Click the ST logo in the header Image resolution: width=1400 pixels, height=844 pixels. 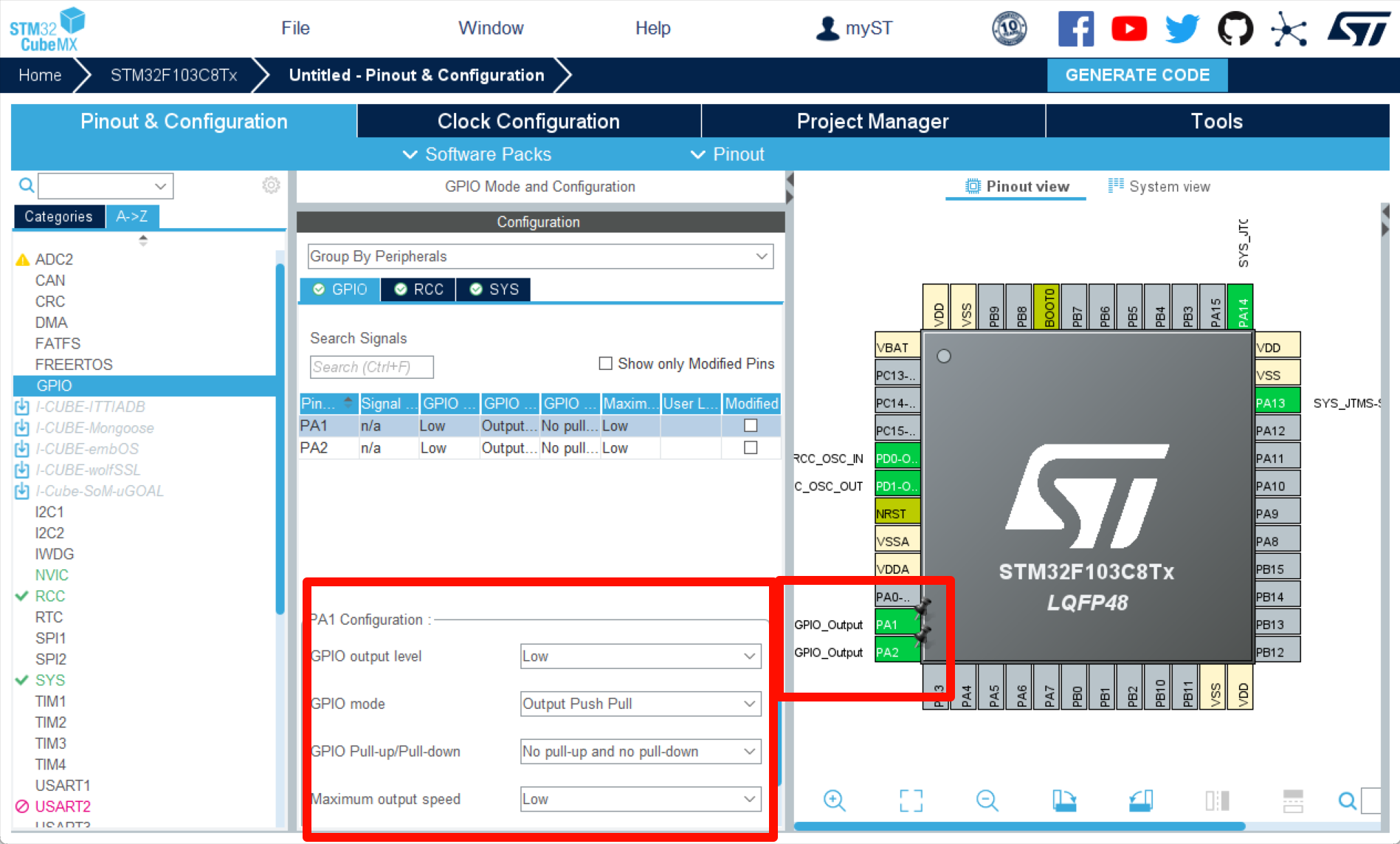(x=1358, y=30)
